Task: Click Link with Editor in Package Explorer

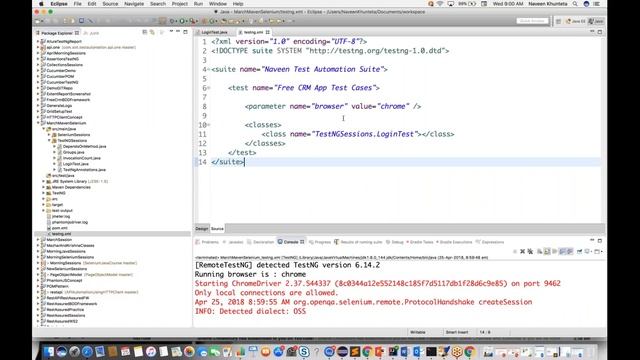Action: pyautogui.click(x=152, y=32)
